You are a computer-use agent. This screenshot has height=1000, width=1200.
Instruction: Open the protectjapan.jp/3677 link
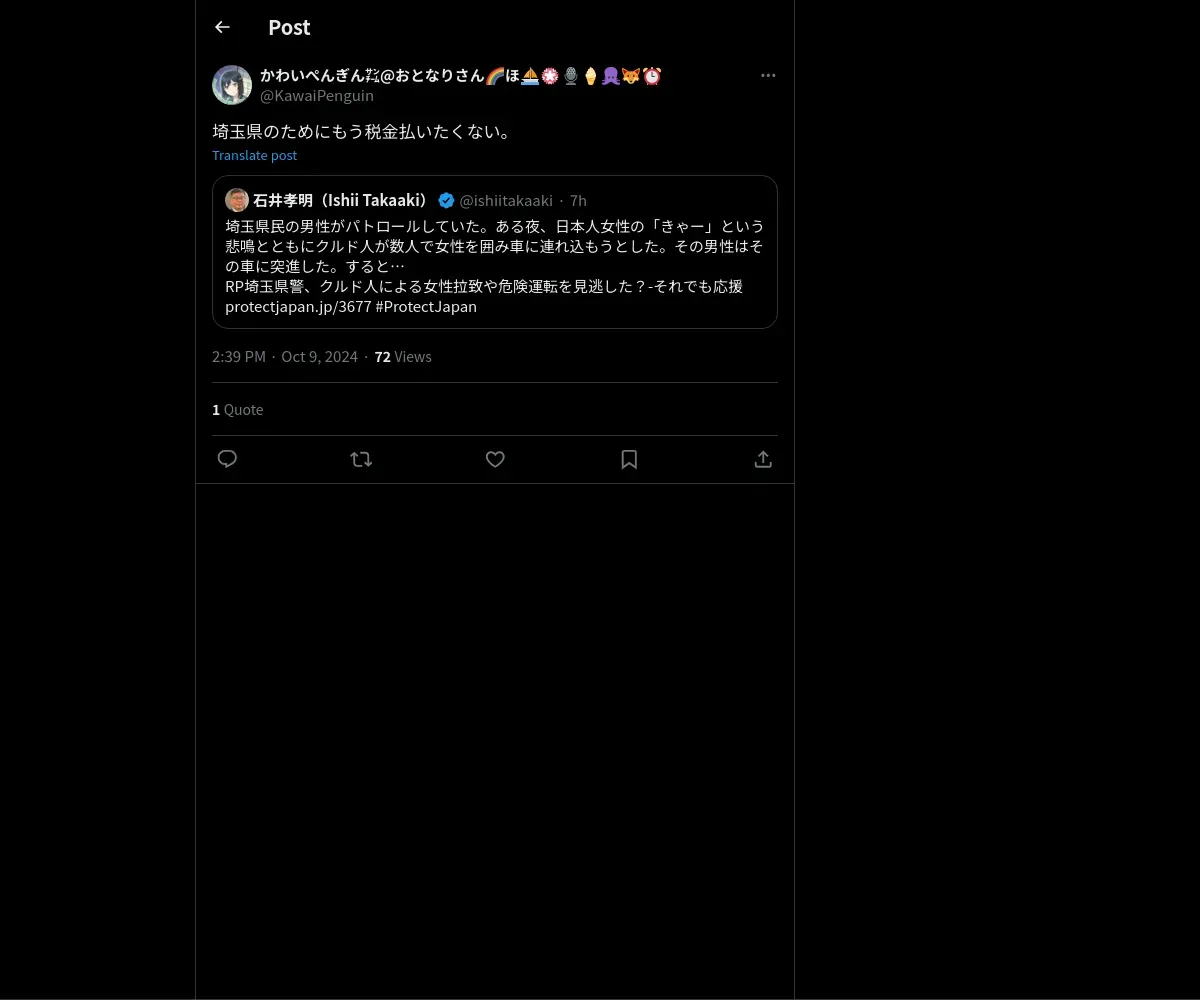tap(298, 306)
